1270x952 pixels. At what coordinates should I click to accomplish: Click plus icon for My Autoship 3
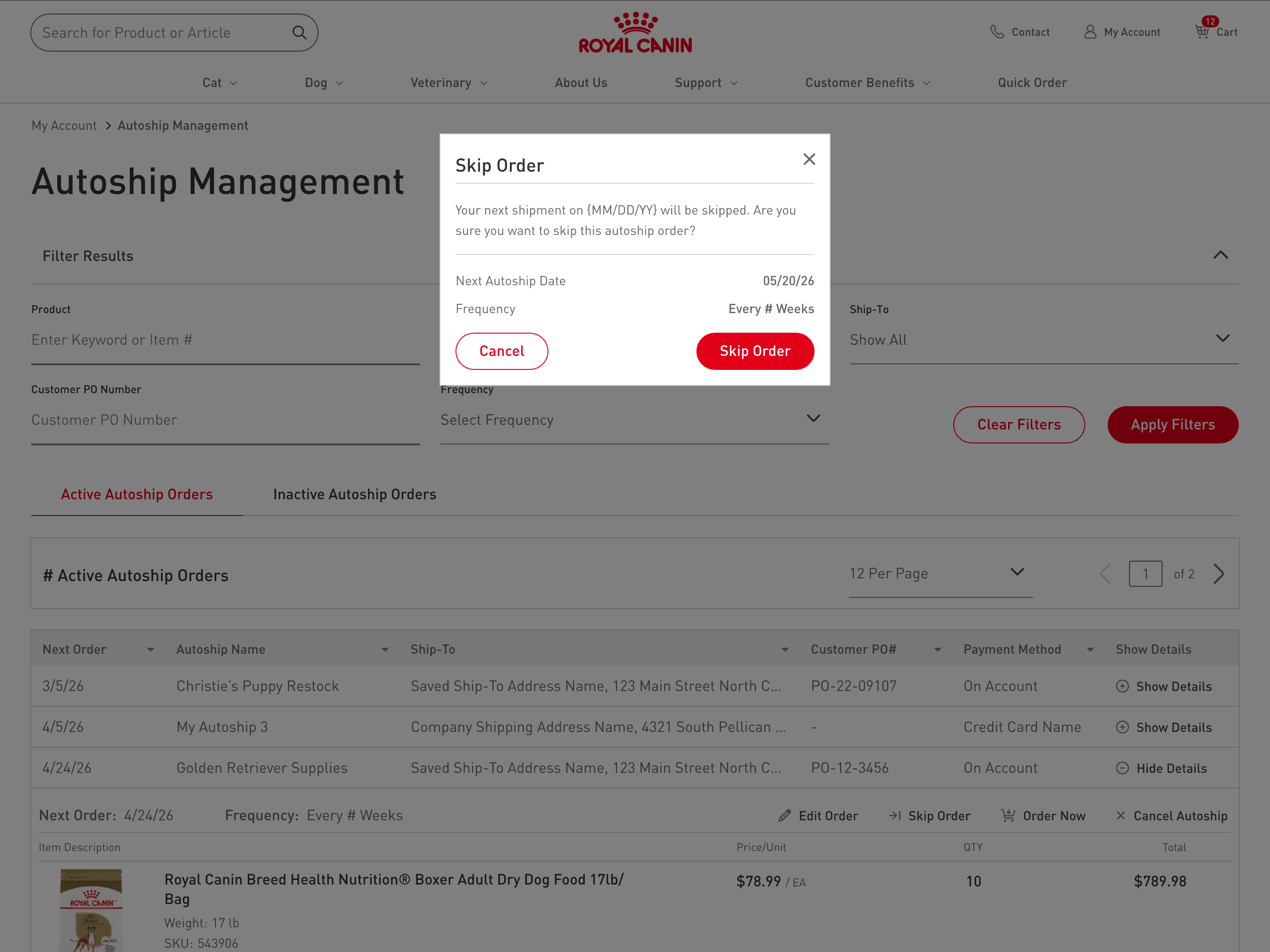(x=1122, y=727)
